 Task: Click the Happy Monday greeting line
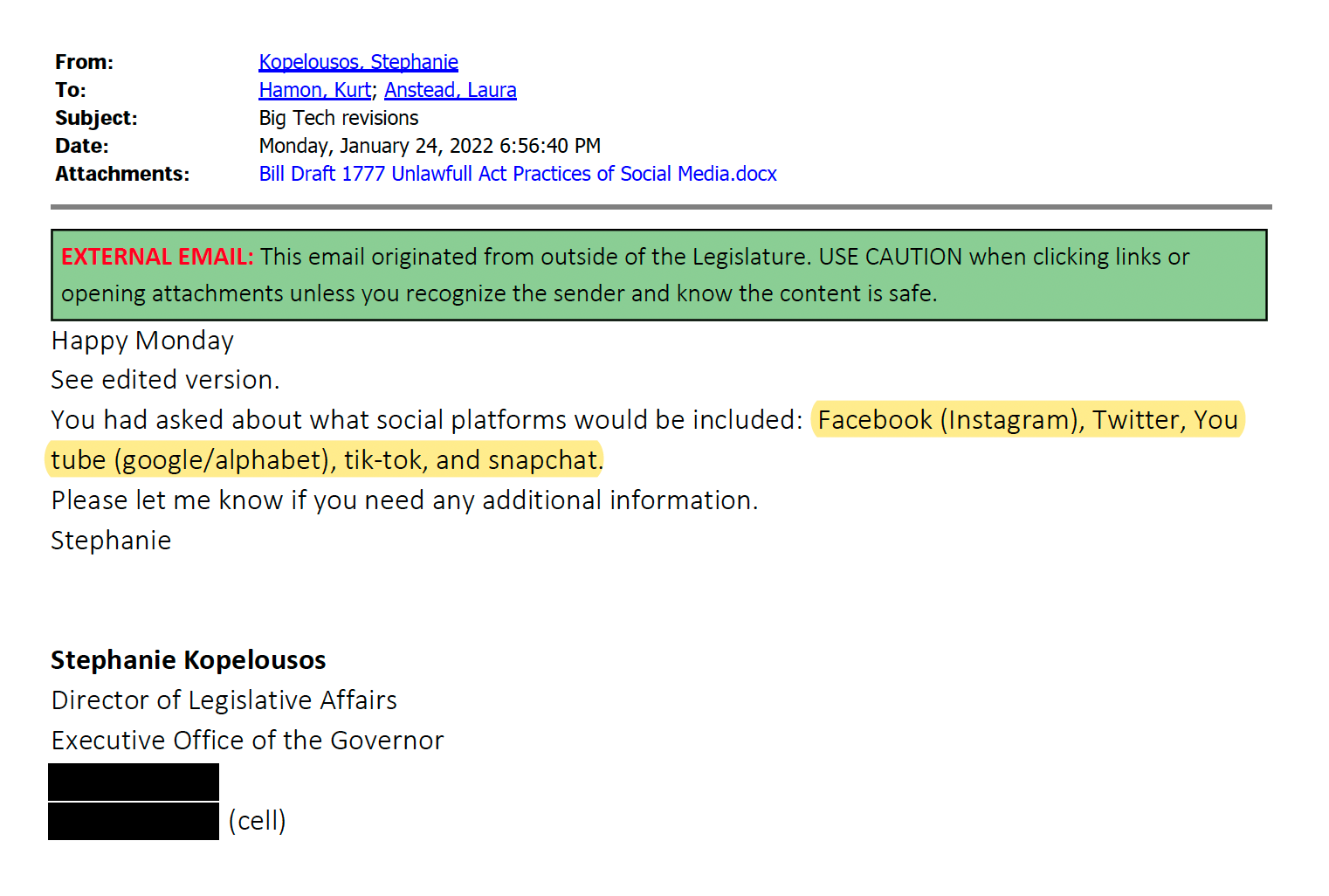(142, 341)
